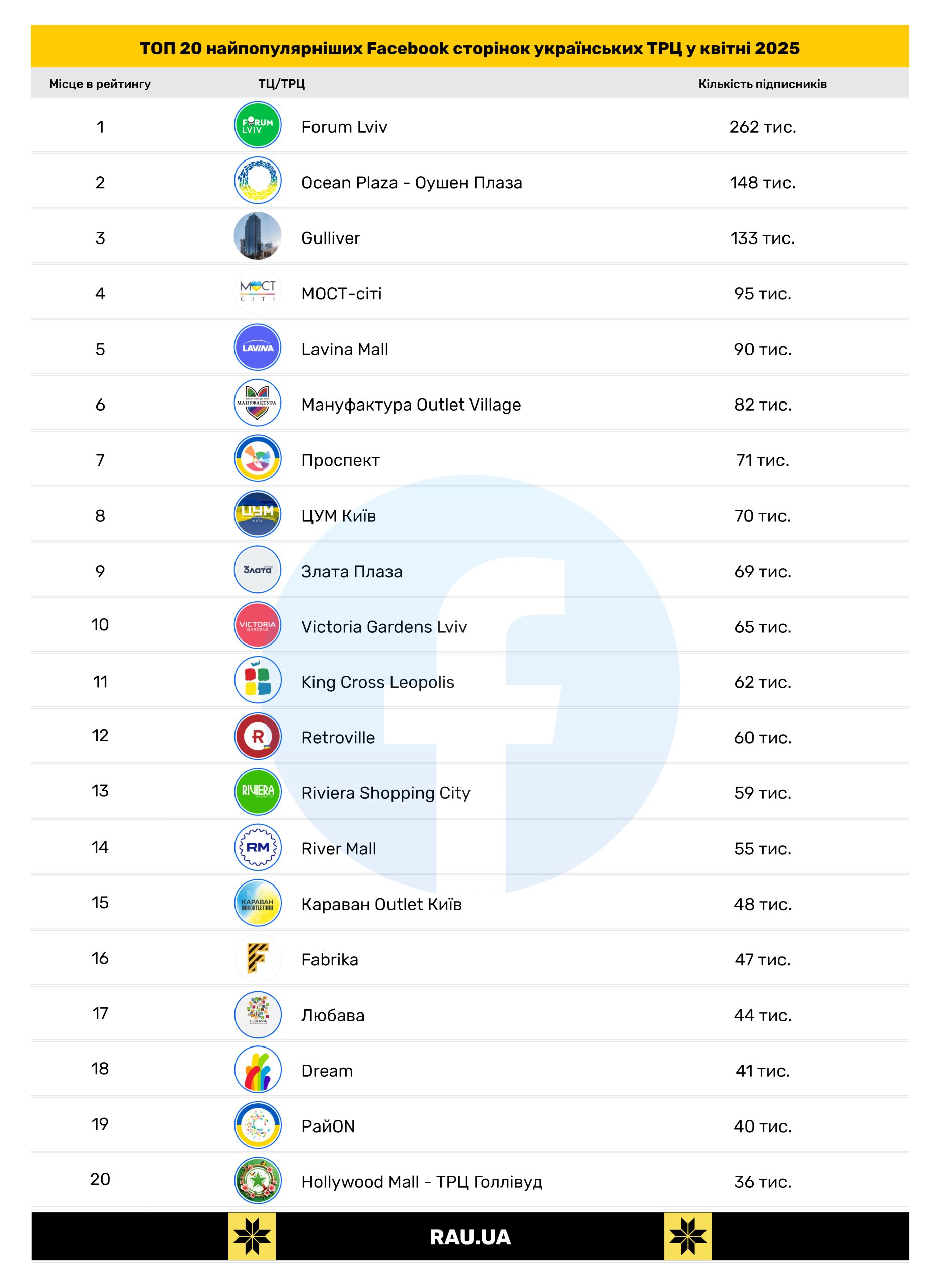The image size is (940, 1288).
Task: Click the left yellow star footer emblem
Action: tap(252, 1236)
